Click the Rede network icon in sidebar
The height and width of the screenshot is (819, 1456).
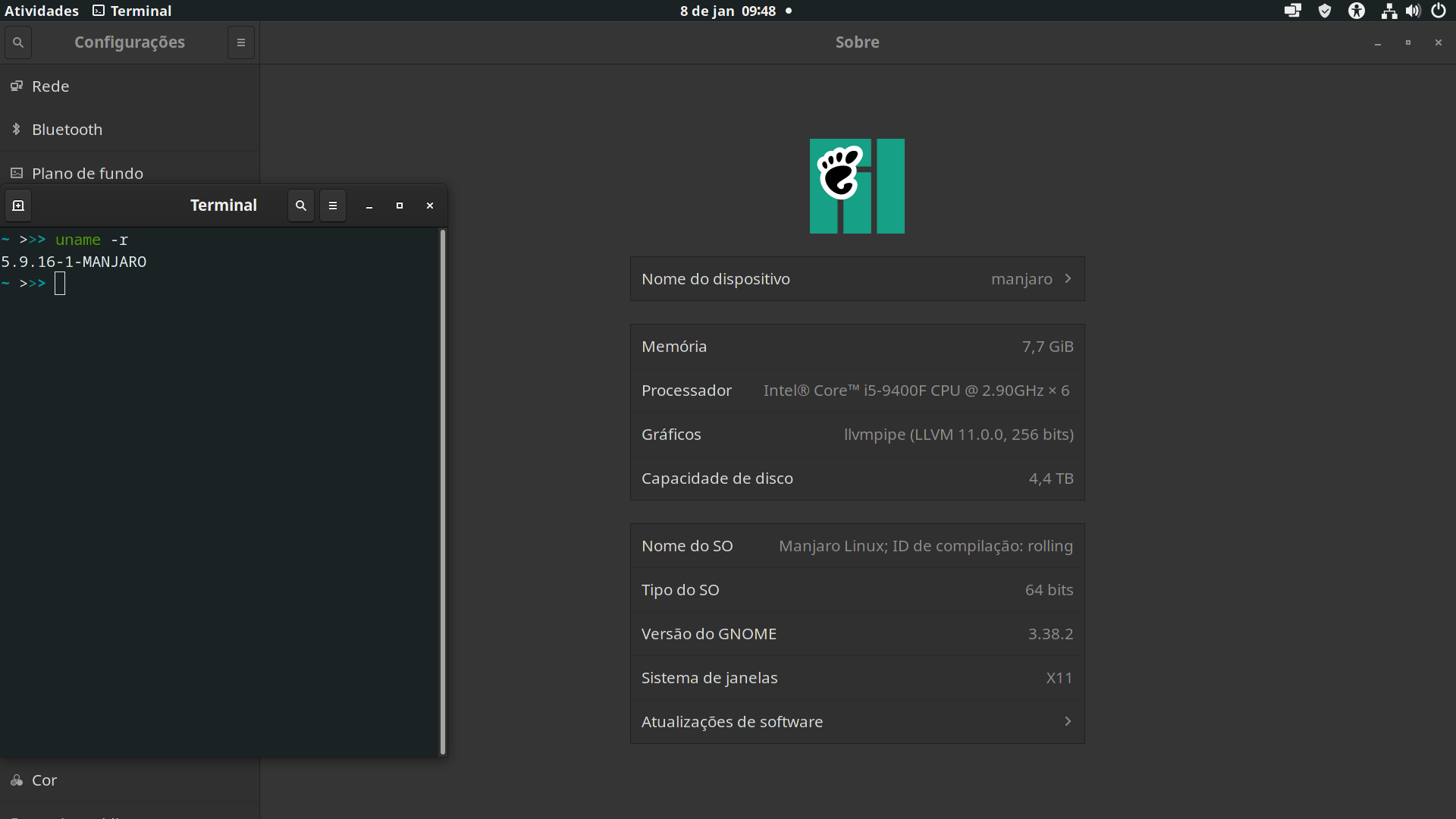(17, 86)
